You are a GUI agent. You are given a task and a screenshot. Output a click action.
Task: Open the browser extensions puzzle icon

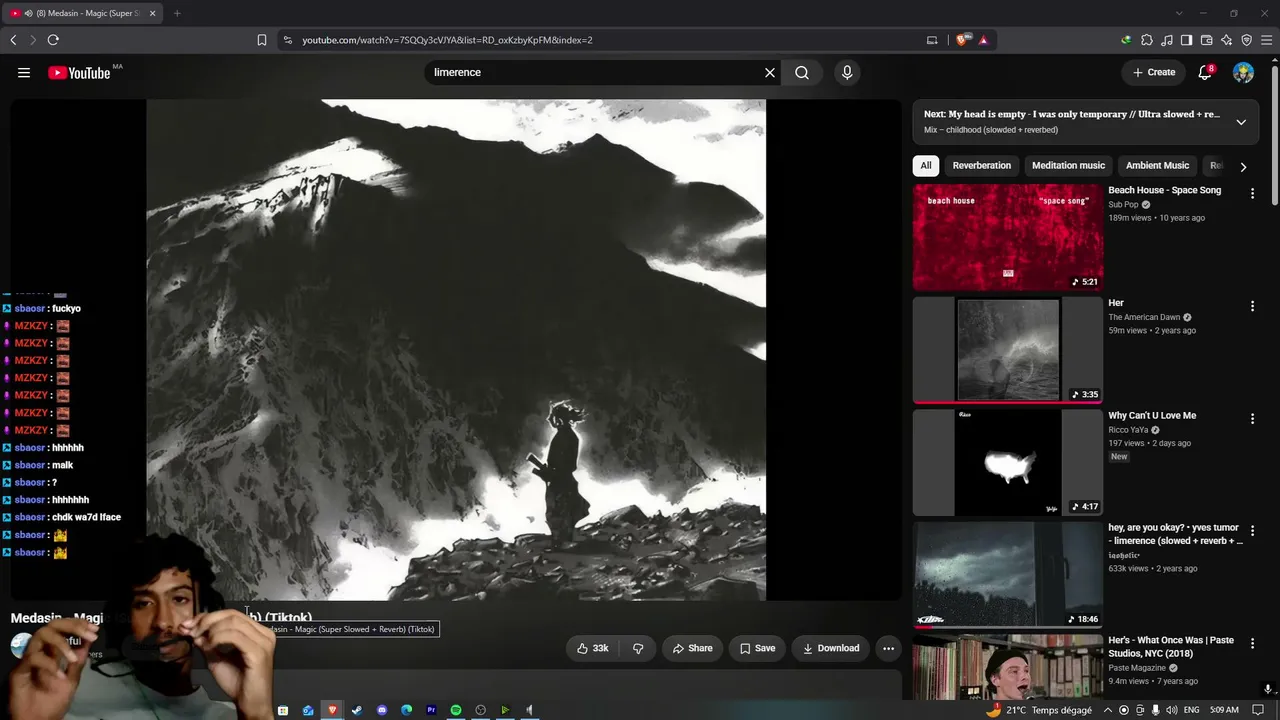coord(1147,40)
